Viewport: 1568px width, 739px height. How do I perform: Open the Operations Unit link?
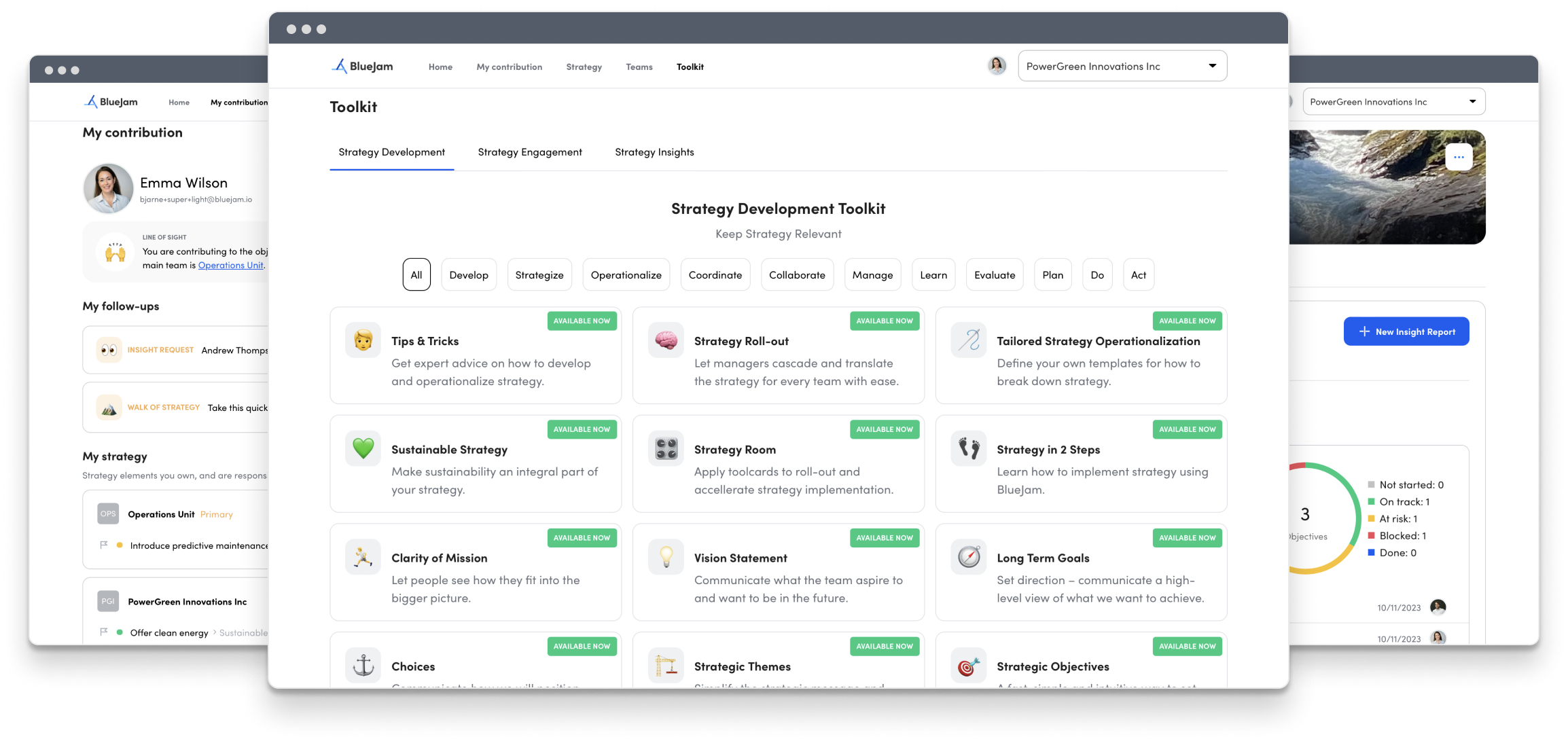230,266
